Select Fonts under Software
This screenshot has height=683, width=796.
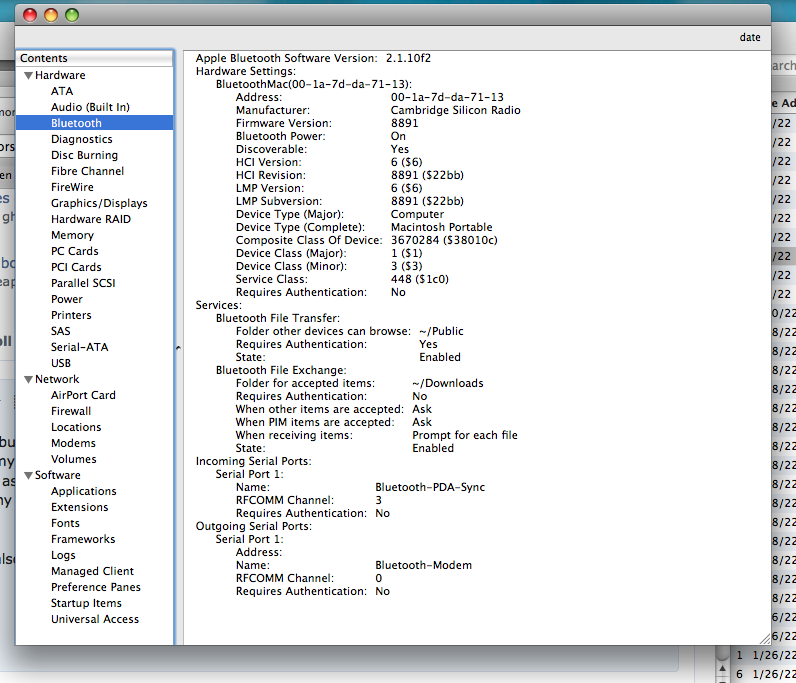coord(65,523)
